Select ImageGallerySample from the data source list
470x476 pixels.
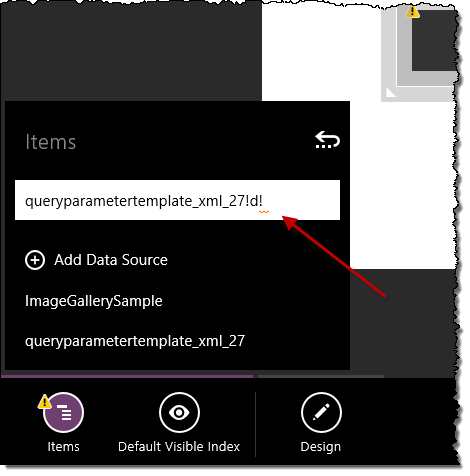pyautogui.click(x=94, y=301)
